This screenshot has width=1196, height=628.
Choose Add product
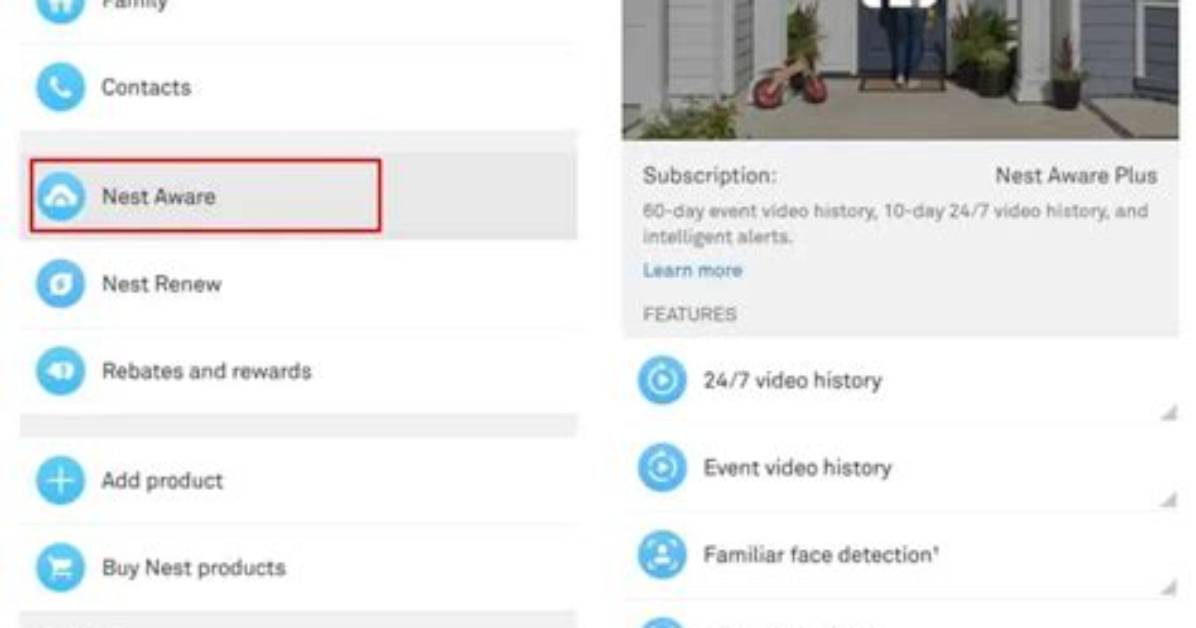[x=298, y=480]
